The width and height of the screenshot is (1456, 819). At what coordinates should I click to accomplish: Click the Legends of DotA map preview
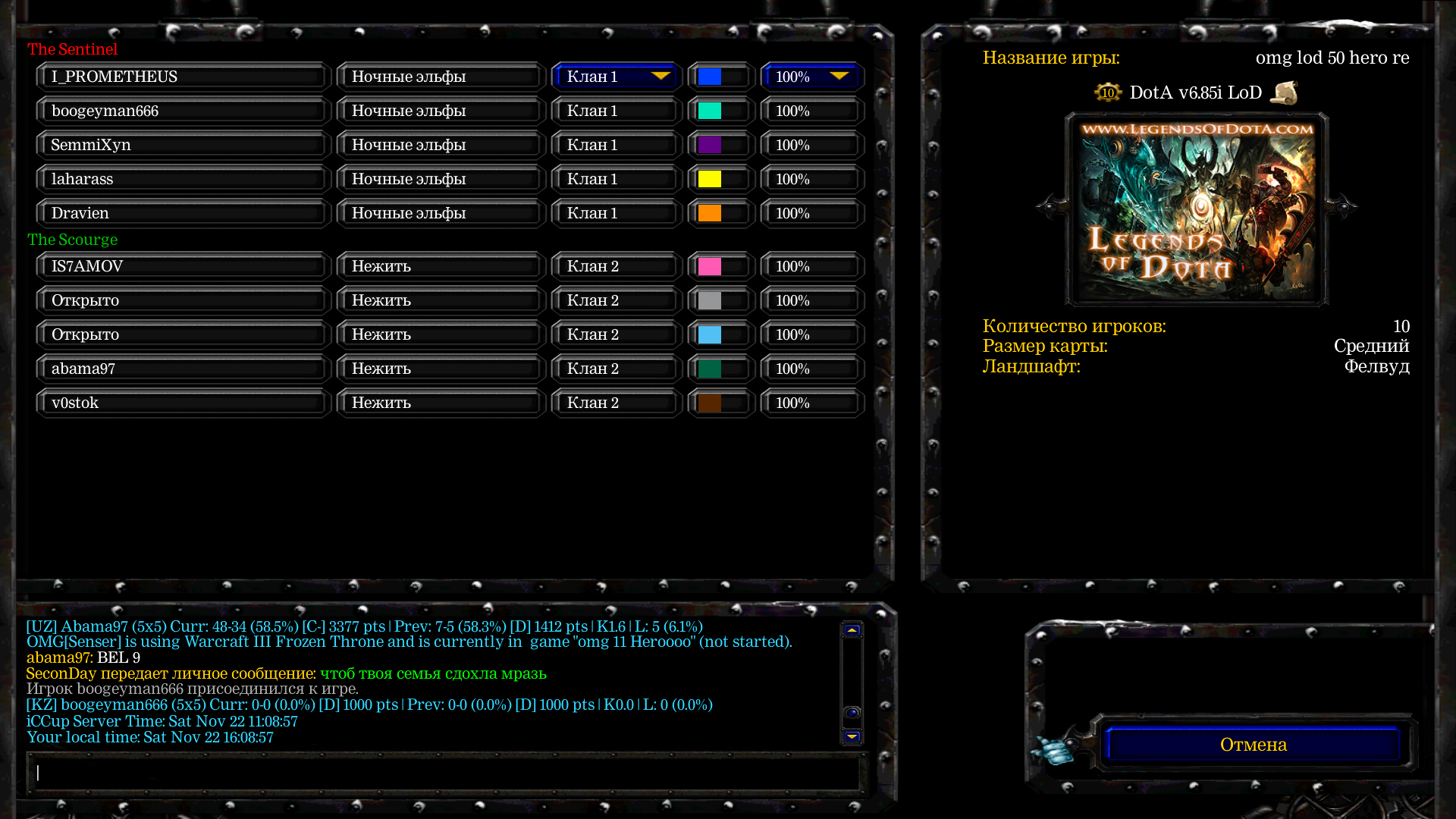pyautogui.click(x=1196, y=210)
